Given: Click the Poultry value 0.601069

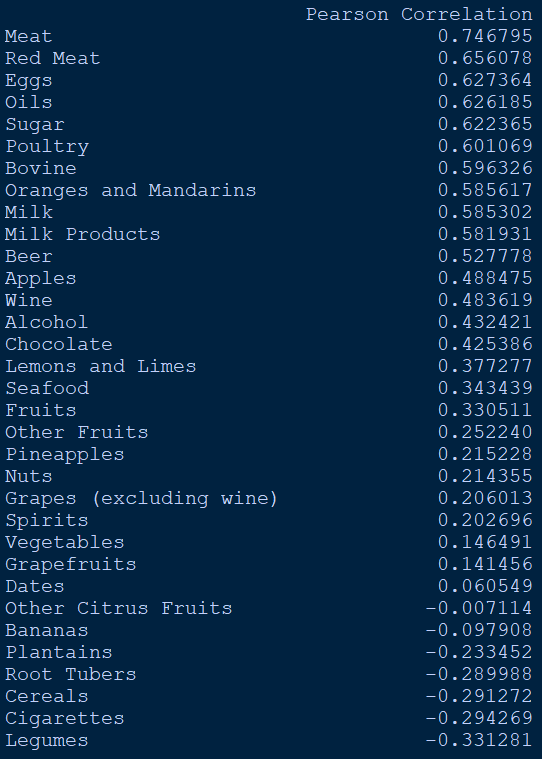Looking at the screenshot, I should coord(485,146).
